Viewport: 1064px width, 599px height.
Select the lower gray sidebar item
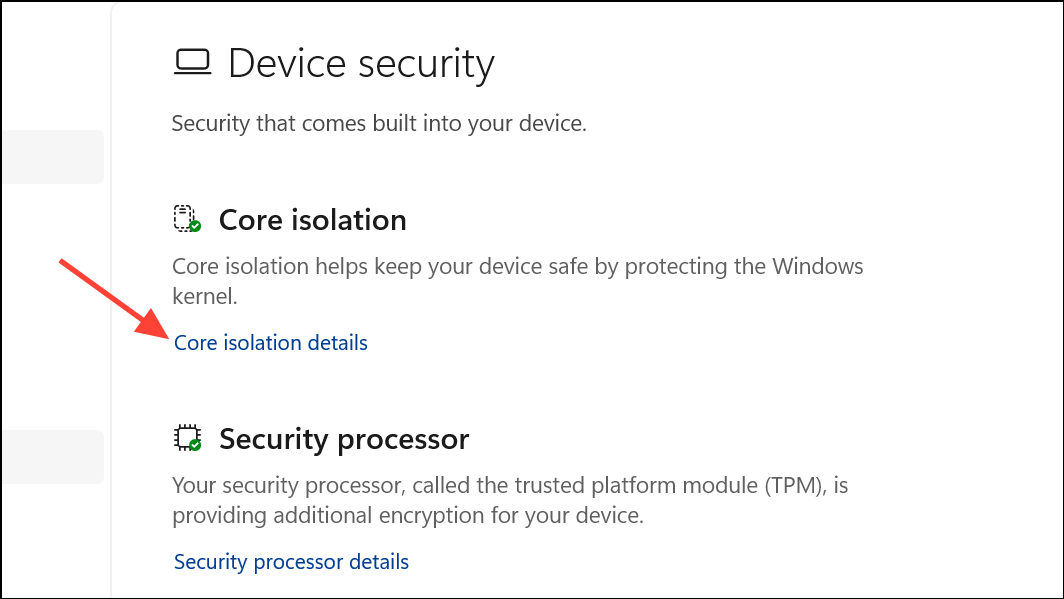pyautogui.click(x=52, y=457)
